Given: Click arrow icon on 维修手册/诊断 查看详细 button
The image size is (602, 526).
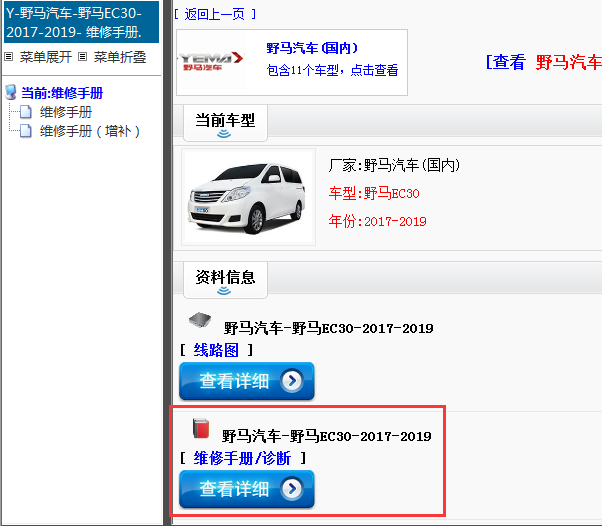Looking at the screenshot, I should [292, 488].
